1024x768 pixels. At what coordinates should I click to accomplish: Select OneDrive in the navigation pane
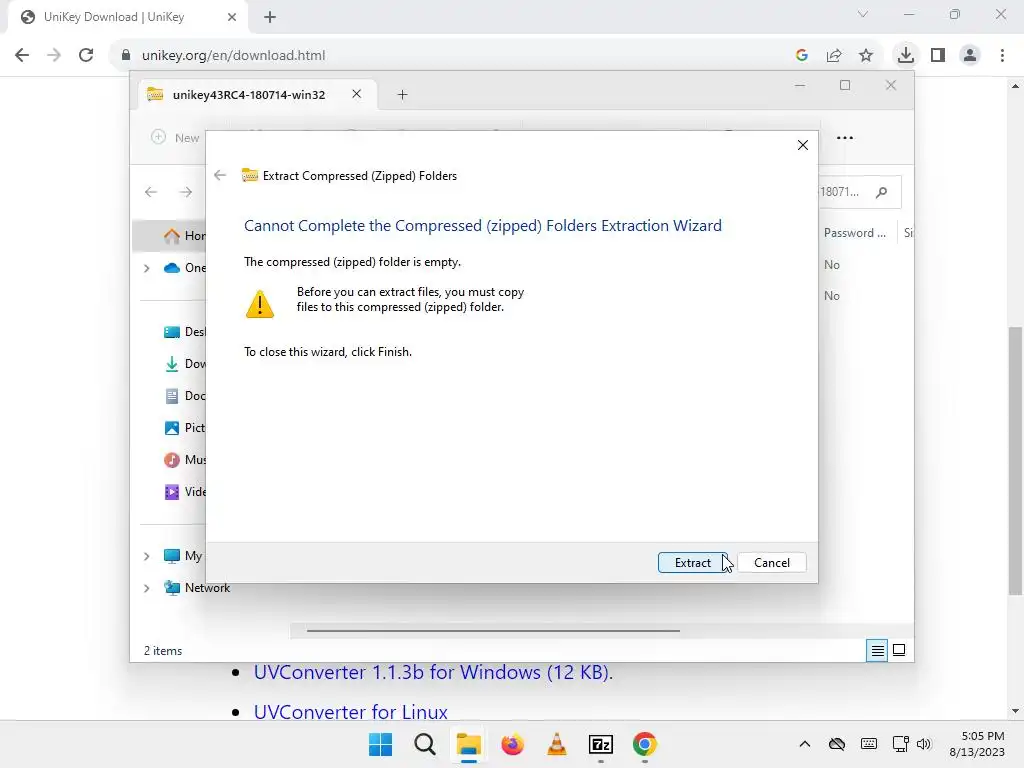pos(185,268)
